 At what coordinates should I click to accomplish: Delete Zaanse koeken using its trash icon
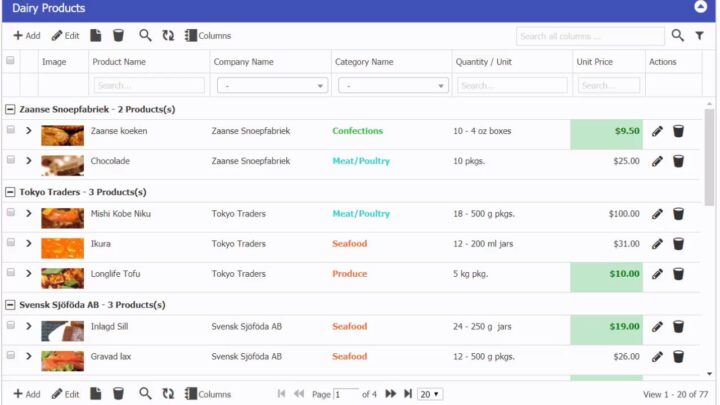coord(678,131)
